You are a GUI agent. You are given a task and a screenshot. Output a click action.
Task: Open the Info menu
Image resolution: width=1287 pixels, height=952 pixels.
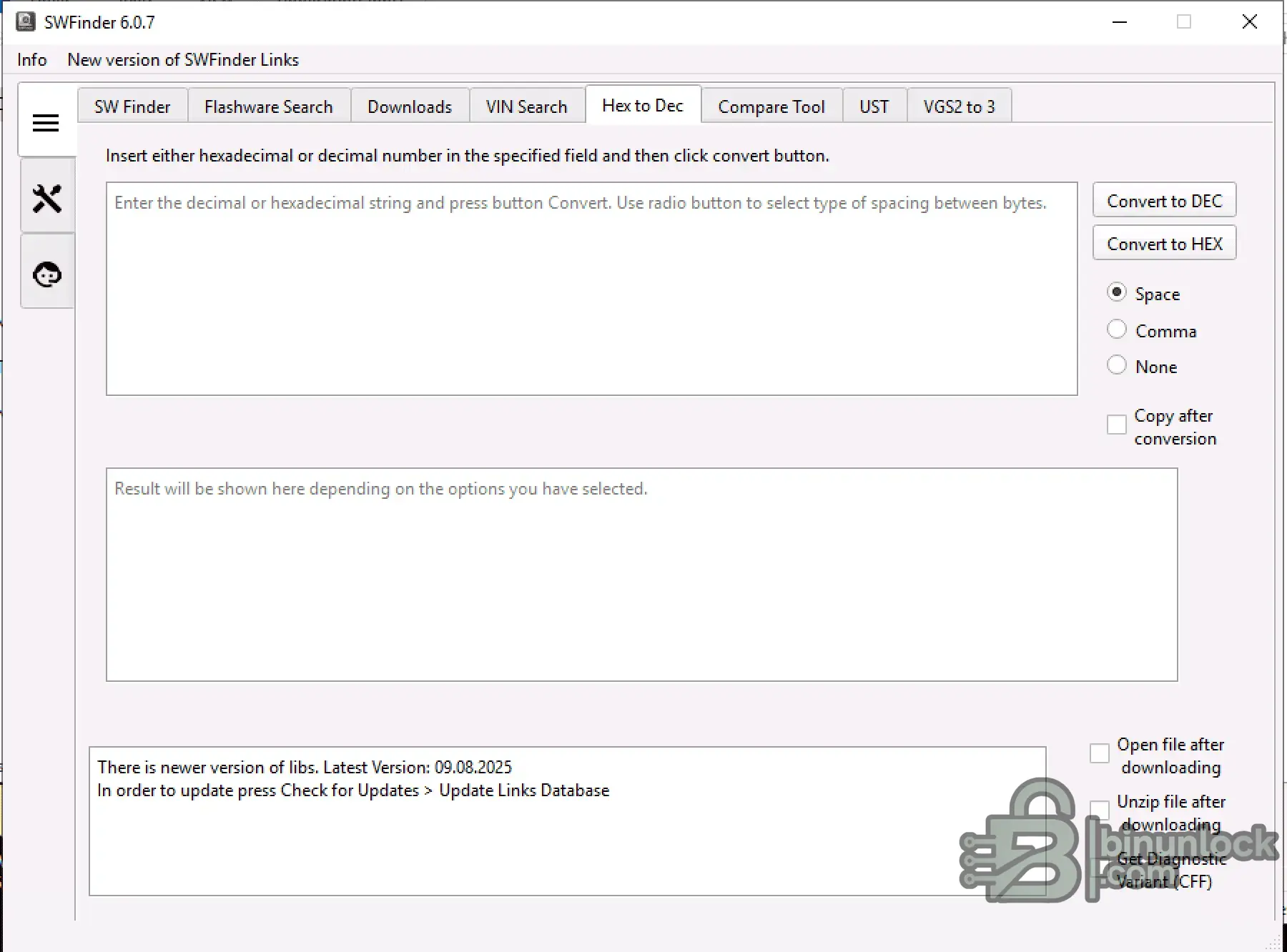32,60
